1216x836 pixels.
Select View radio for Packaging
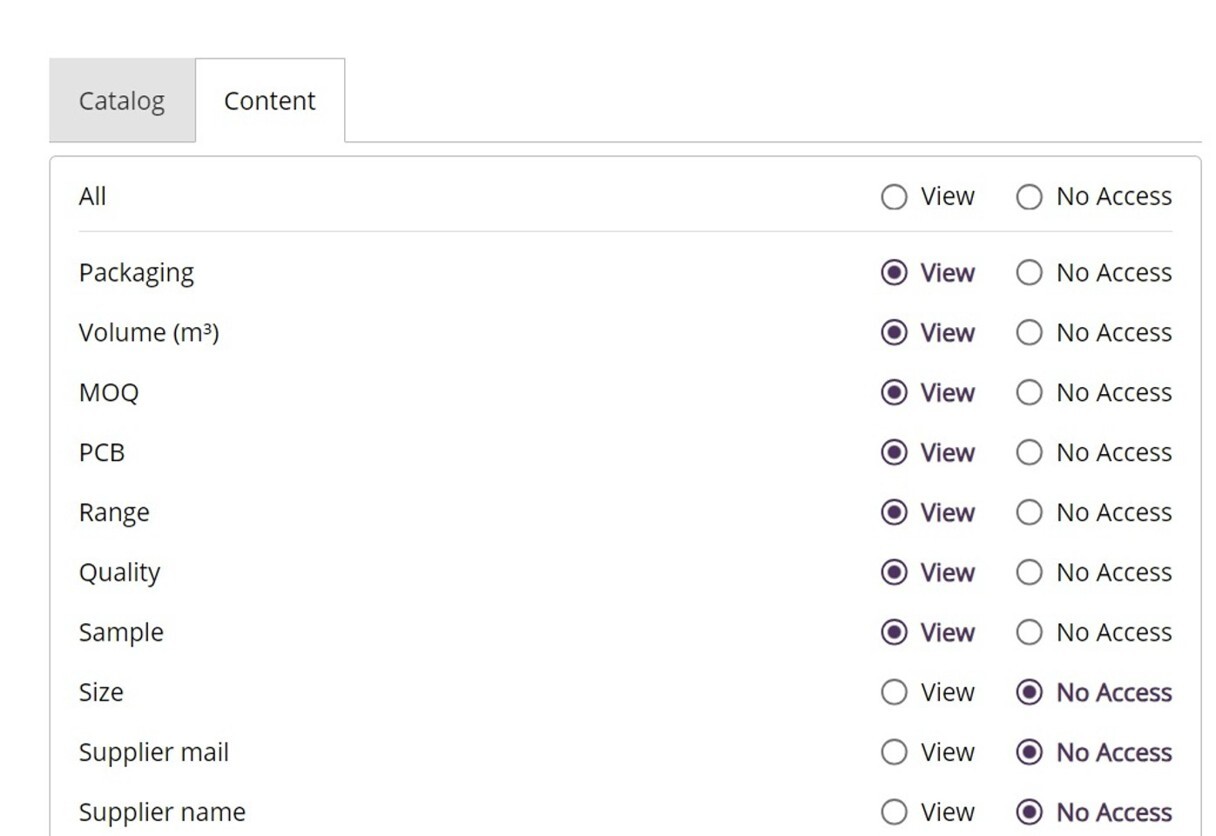pos(894,273)
